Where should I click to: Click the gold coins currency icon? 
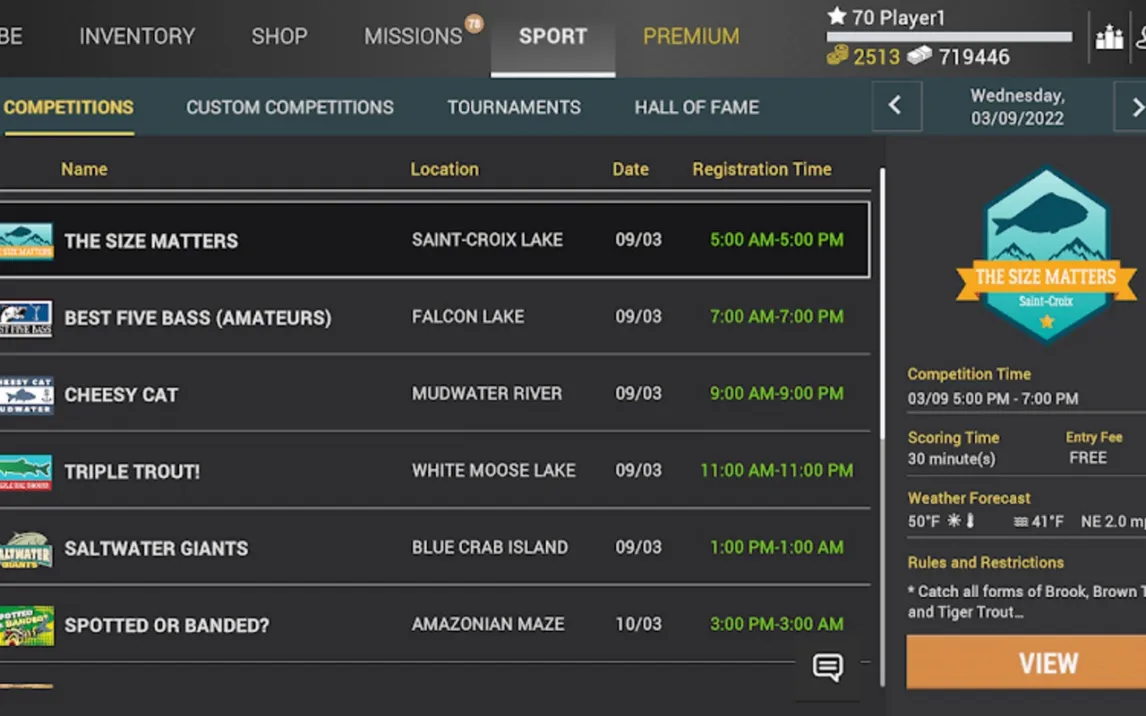tap(837, 57)
